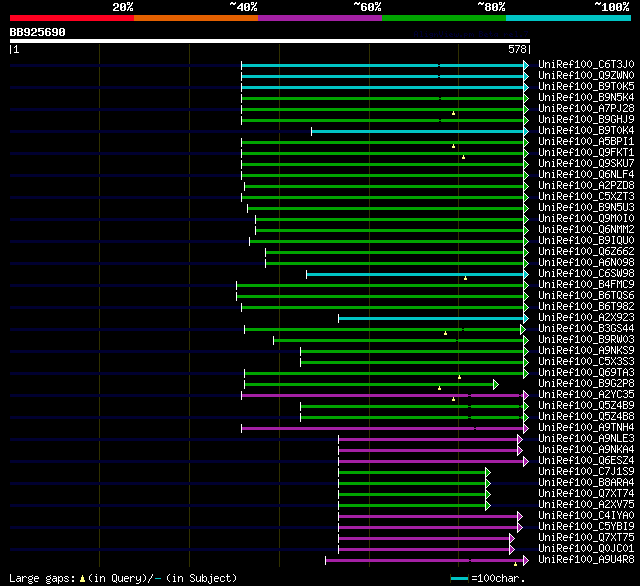Viewport: 640px width, 586px height.
Task: Click the UniRef100_A2XV75 label
Action: [x=586, y=505]
